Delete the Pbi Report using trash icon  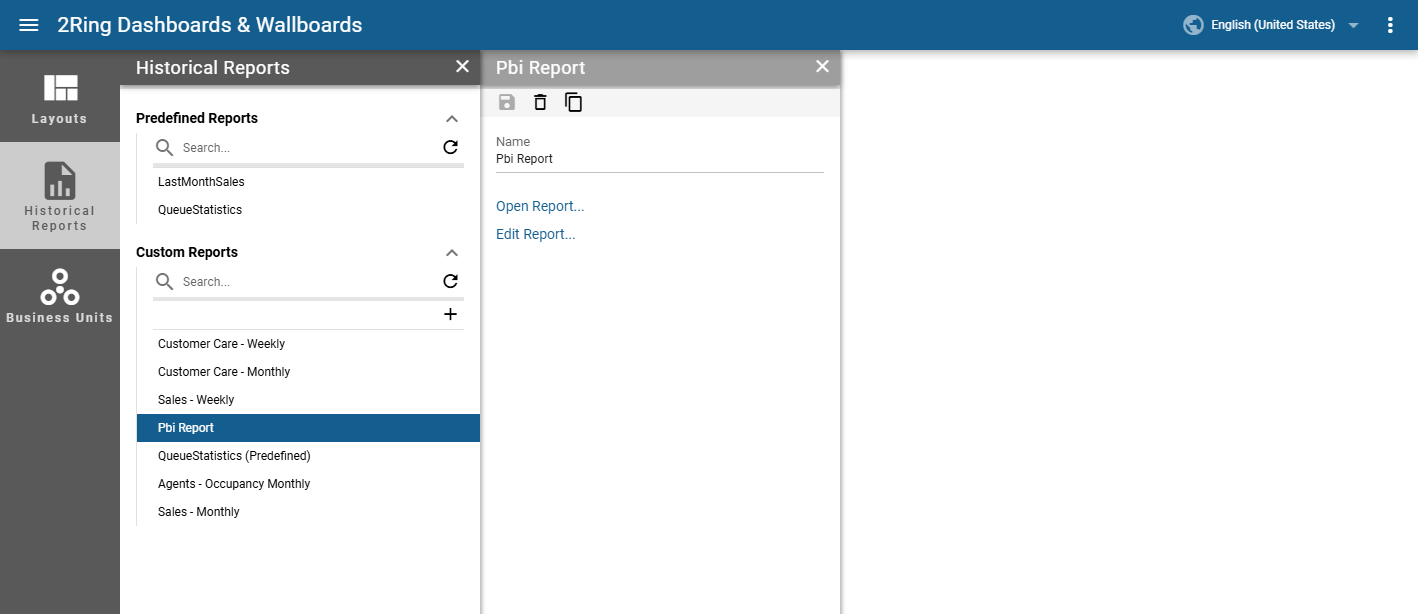tap(540, 102)
